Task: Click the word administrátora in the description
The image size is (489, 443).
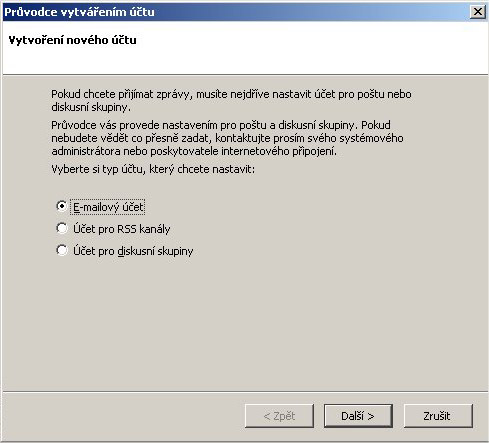Action: (x=86, y=151)
